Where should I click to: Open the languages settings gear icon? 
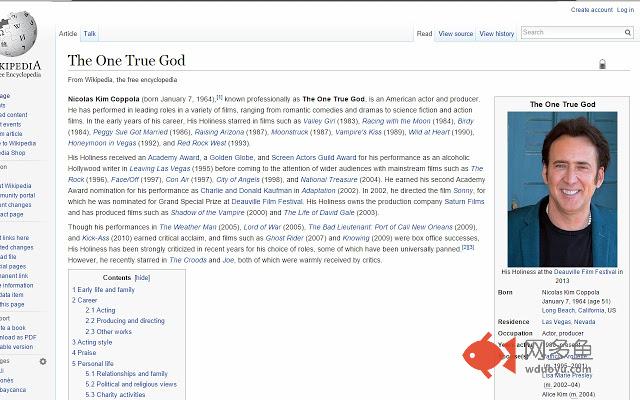coord(43,361)
